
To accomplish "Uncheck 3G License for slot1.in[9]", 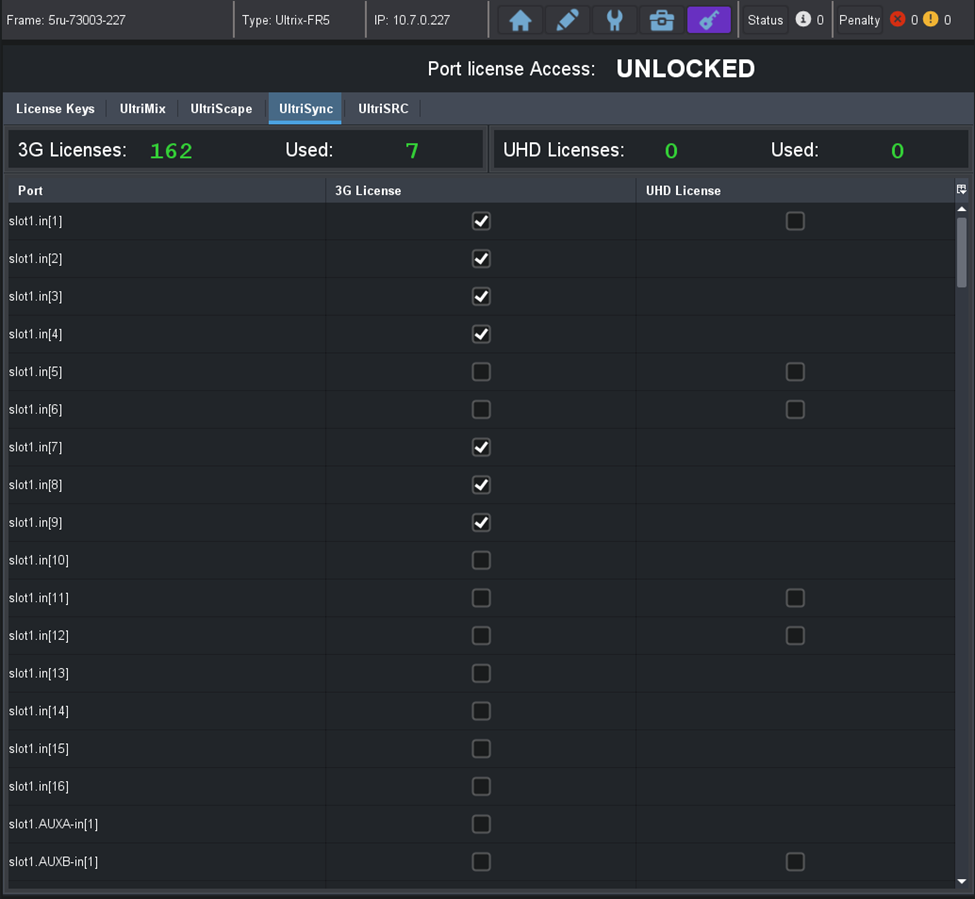I will [481, 522].
